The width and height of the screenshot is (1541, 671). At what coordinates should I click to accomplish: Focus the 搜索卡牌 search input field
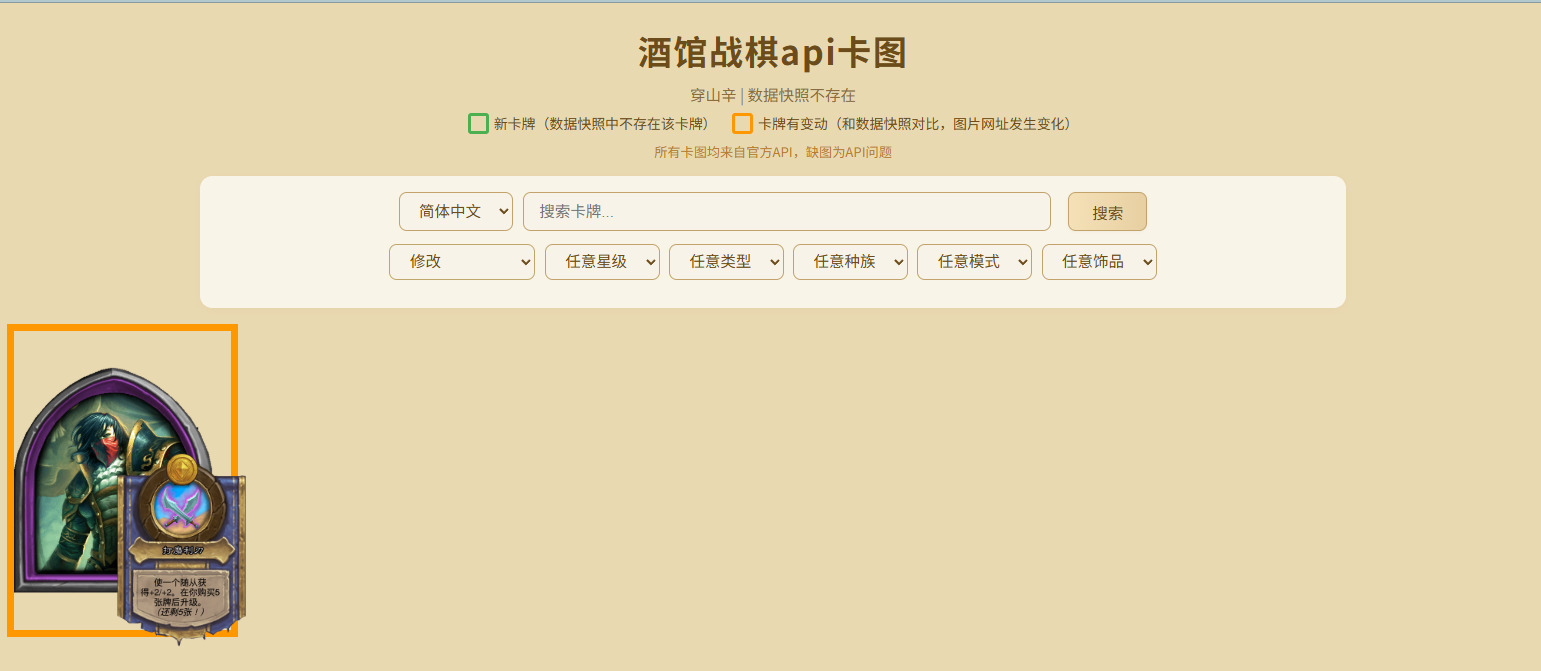(x=786, y=211)
